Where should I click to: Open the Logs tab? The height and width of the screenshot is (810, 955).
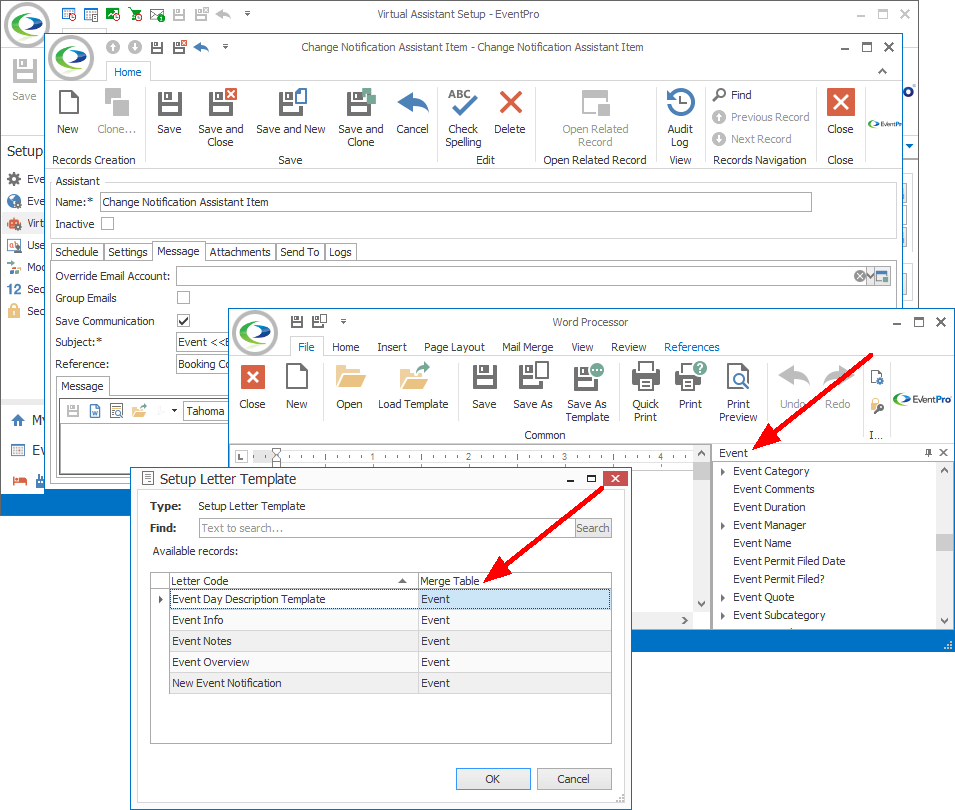click(x=340, y=252)
